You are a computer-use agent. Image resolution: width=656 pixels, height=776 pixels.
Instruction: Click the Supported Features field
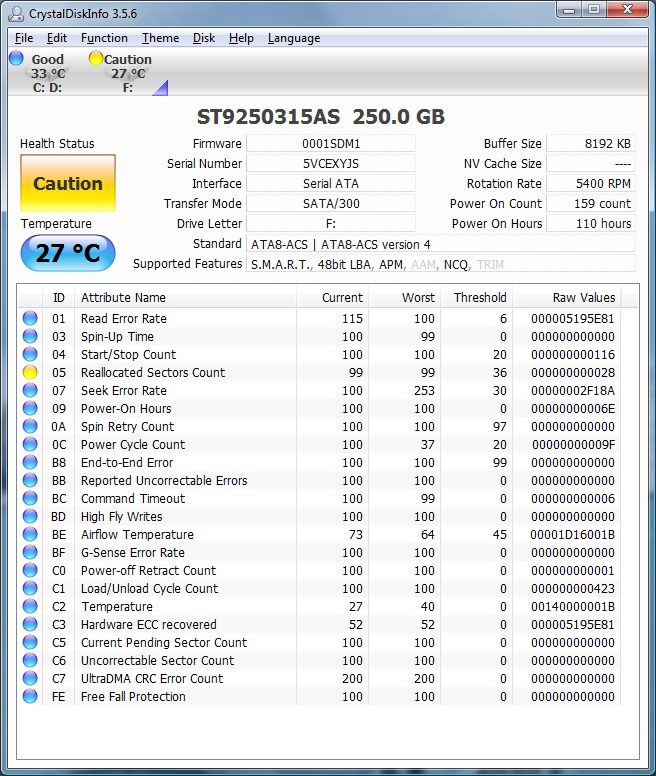(x=441, y=264)
